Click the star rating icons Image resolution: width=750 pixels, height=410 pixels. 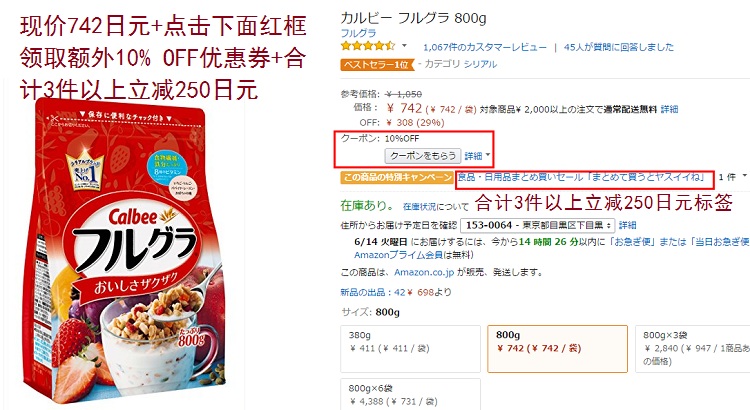[x=368, y=46]
